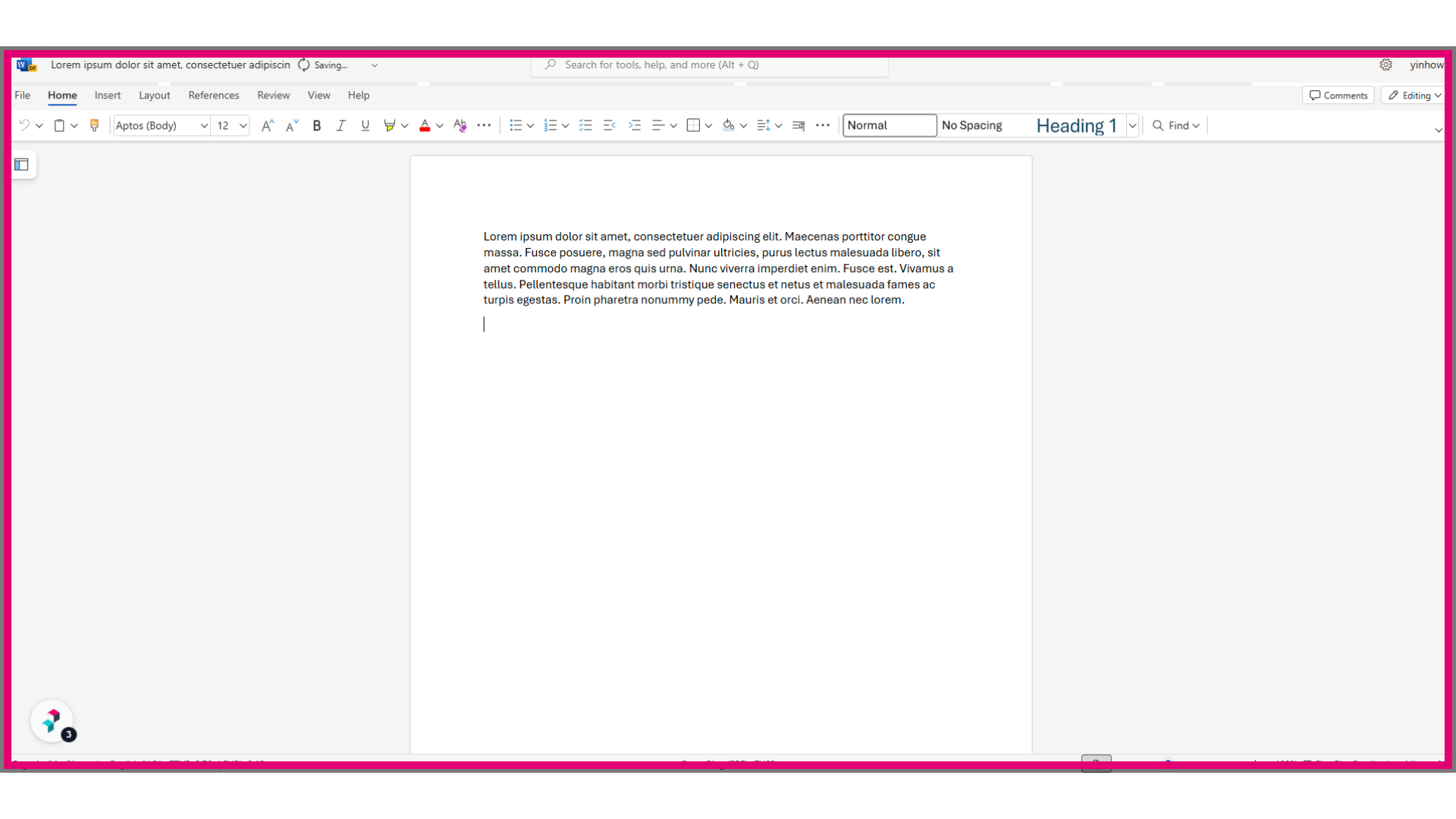
Task: Click the Increase indent icon
Action: 635,126
